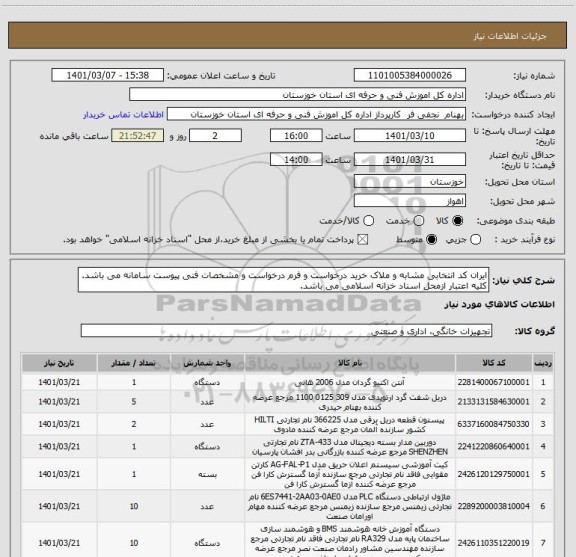Open the اطلاعات تماس خریدار link
Viewport: 576px width, 557px height.
tap(123, 115)
